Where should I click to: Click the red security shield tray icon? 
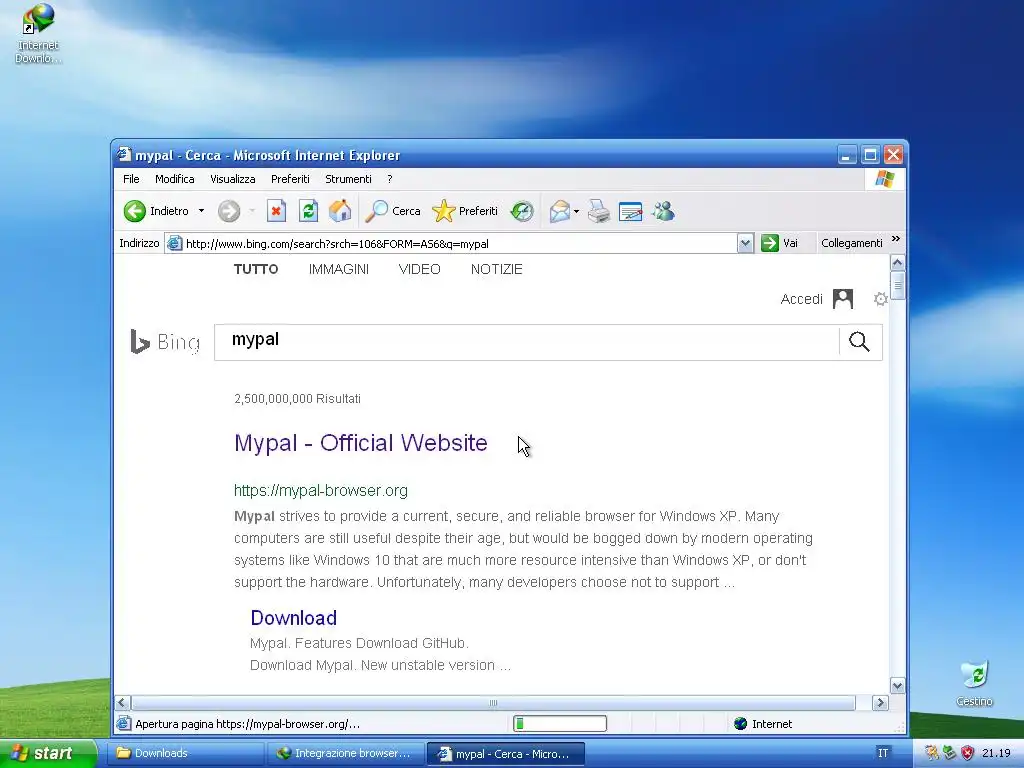pos(967,753)
